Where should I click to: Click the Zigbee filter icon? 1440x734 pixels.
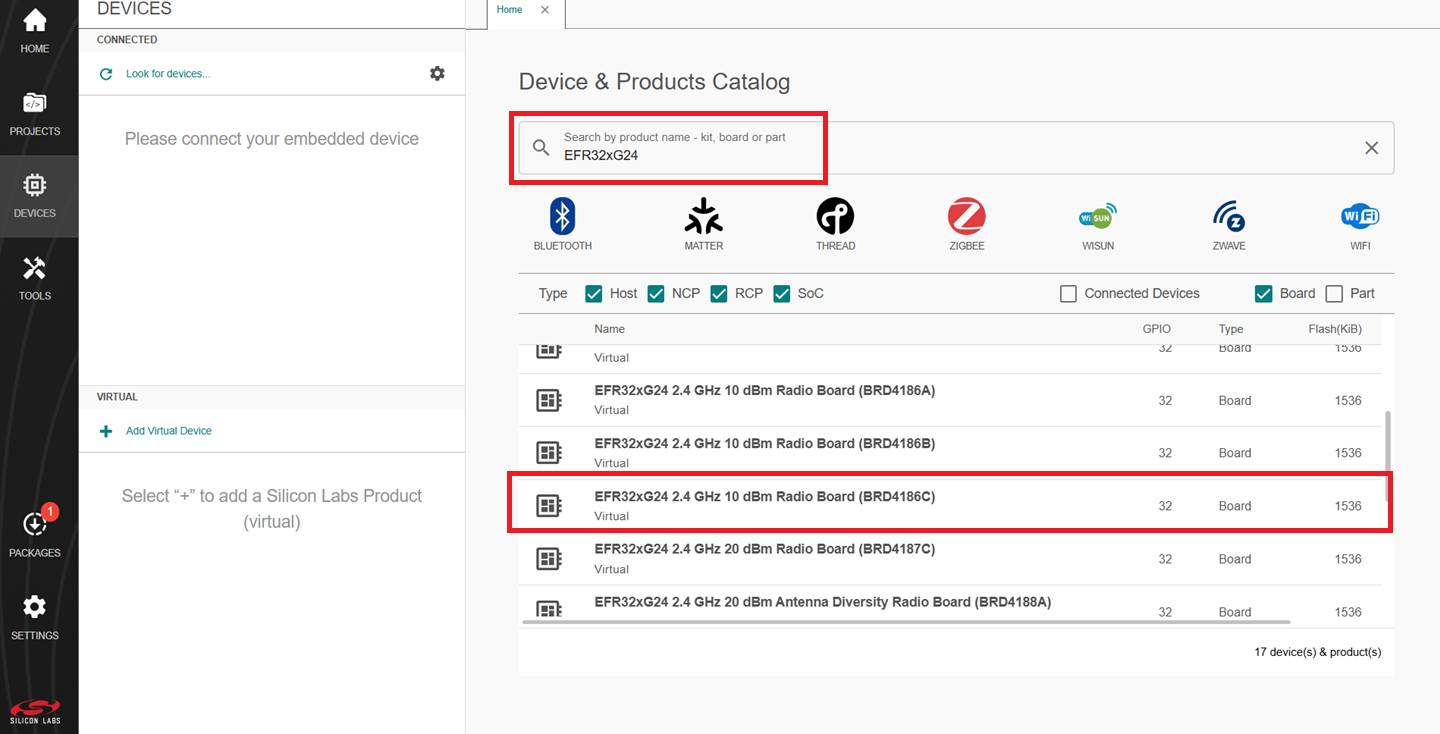(966, 217)
